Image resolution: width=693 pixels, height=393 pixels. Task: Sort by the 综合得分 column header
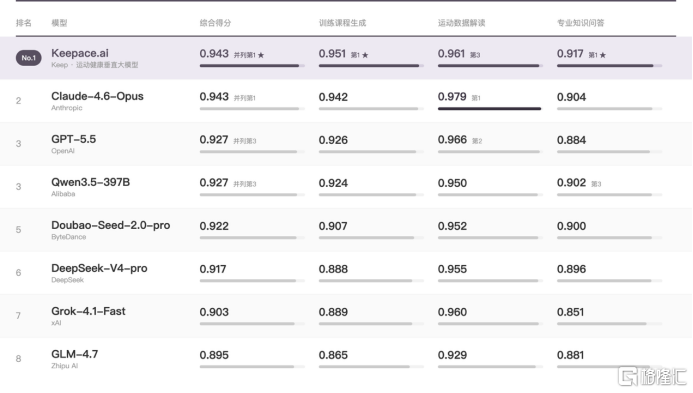pos(215,23)
